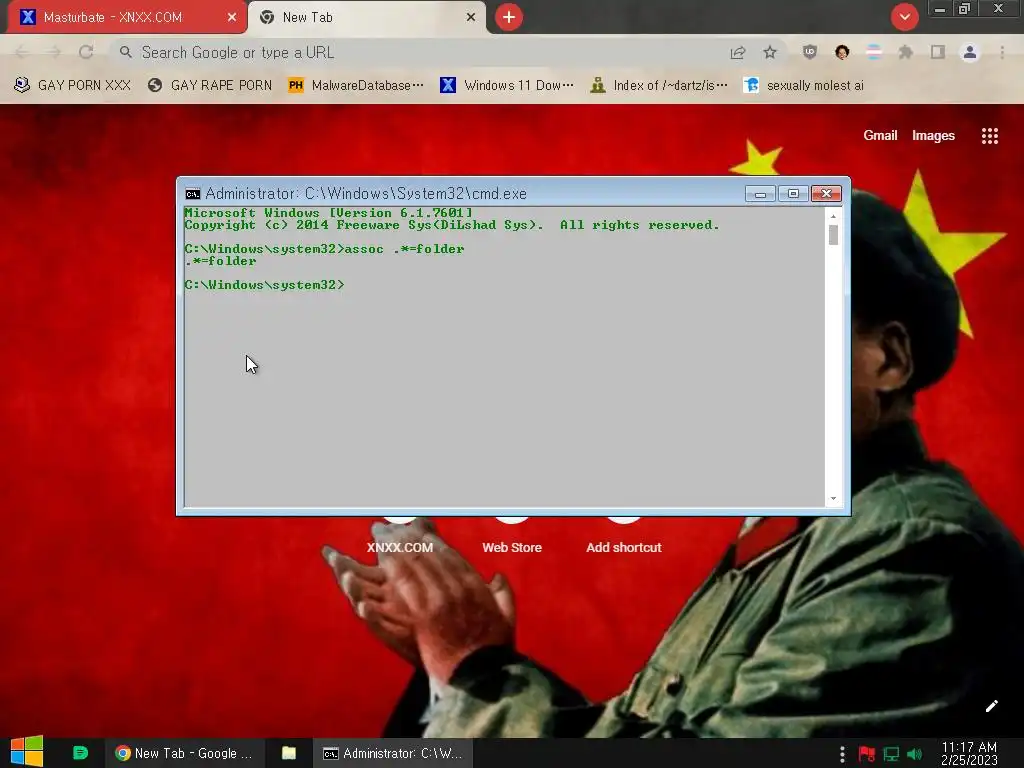Click the Customize Chrome pencil icon
The height and width of the screenshot is (768, 1024).
click(991, 706)
